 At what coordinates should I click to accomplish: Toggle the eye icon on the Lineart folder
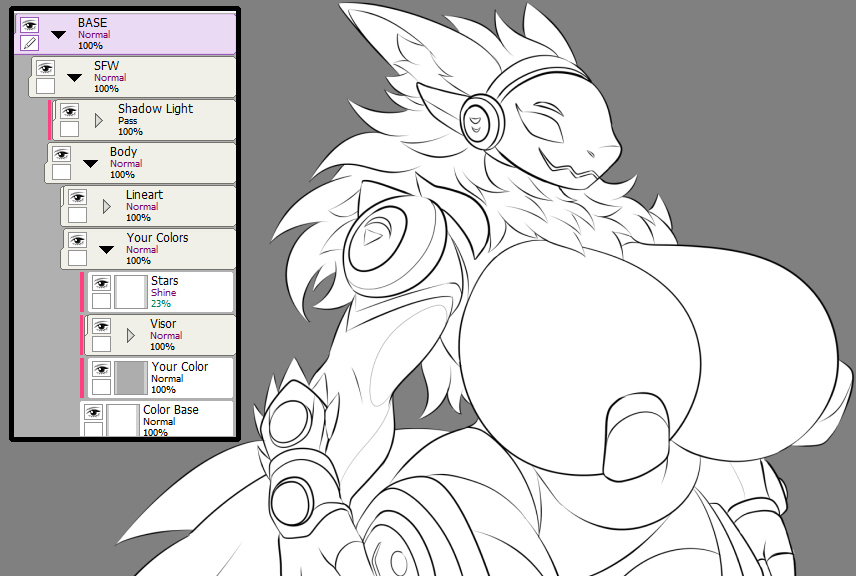(x=78, y=197)
